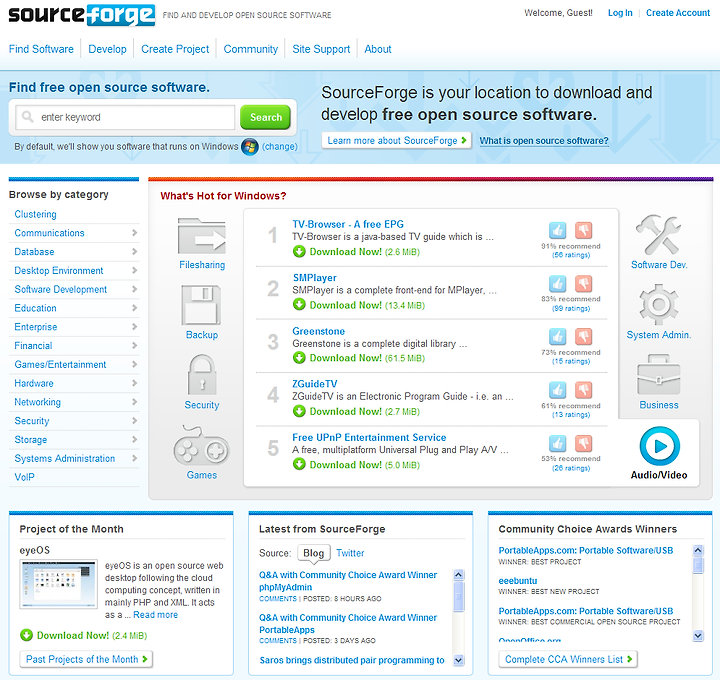
Task: Open the VoIP category
Action: click(24, 477)
